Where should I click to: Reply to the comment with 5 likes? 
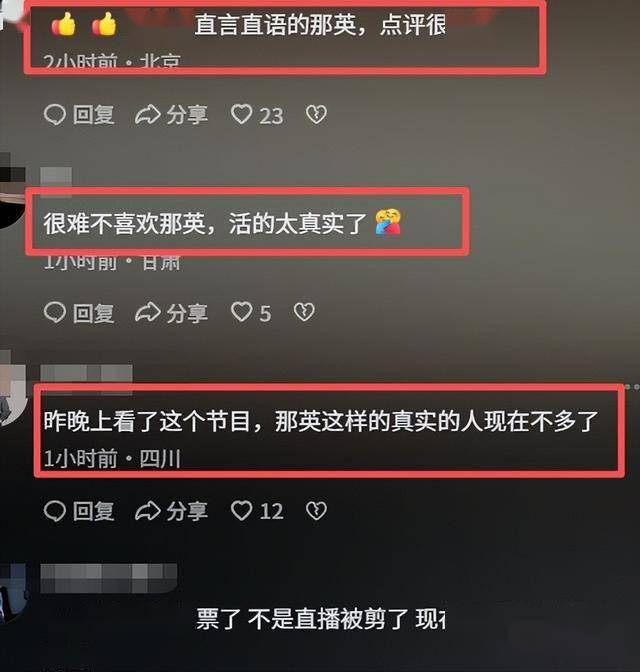[x=79, y=313]
